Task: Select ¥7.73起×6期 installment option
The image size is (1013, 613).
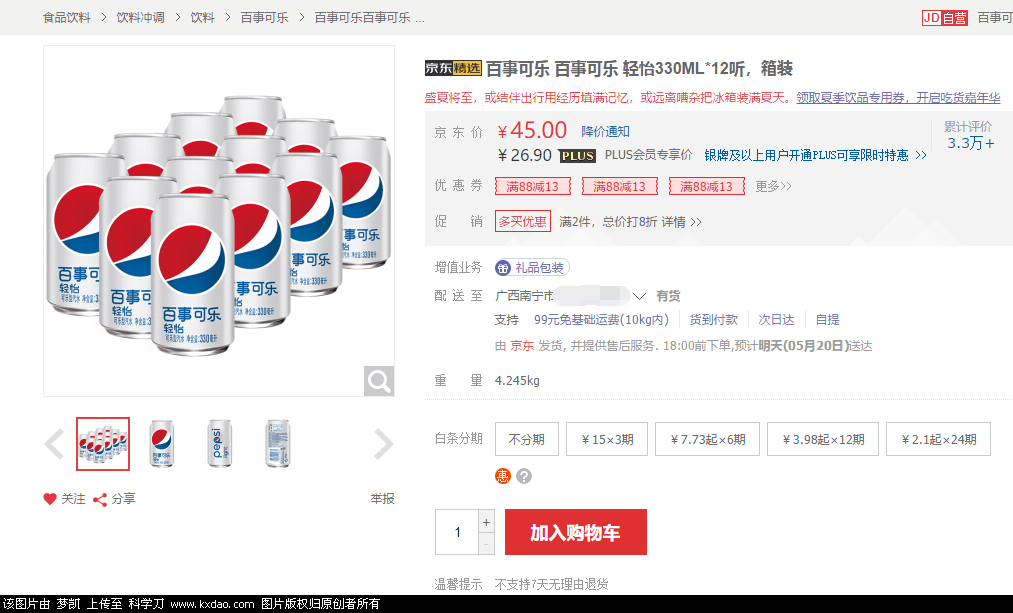Action: [x=707, y=439]
